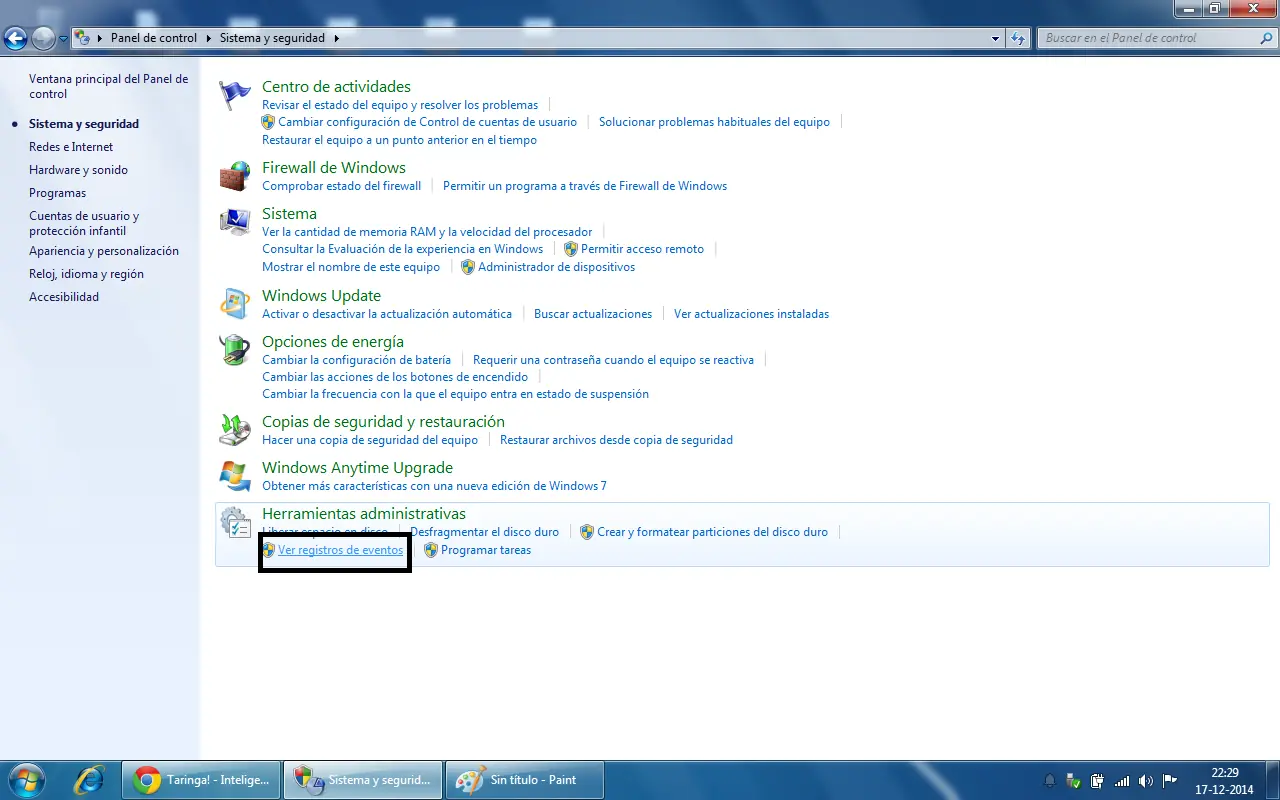Open Programar tareas link
The image size is (1280, 800).
[486, 550]
